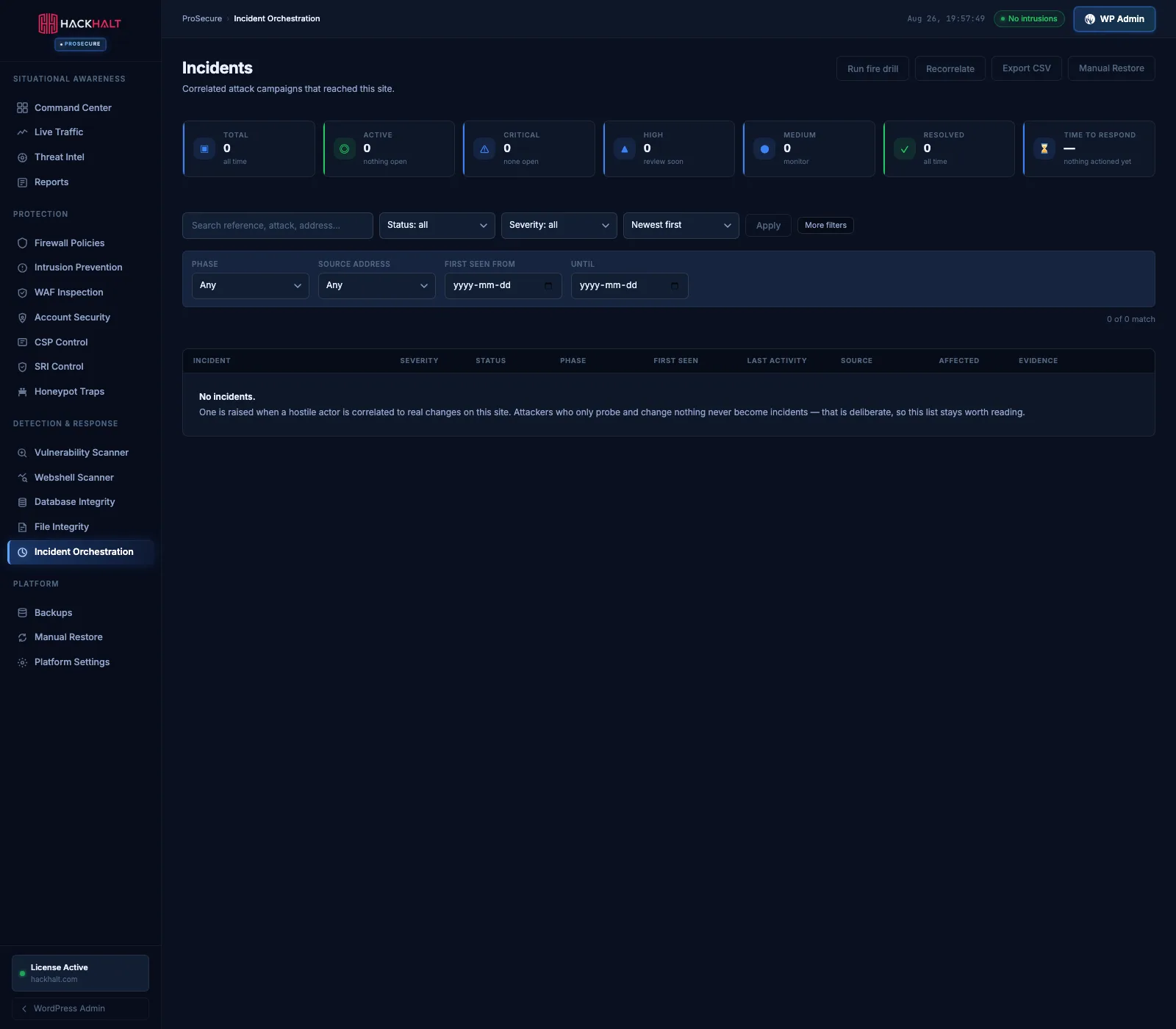This screenshot has height=1029, width=1176.
Task: Click the First Seen From date field
Action: [x=503, y=286]
